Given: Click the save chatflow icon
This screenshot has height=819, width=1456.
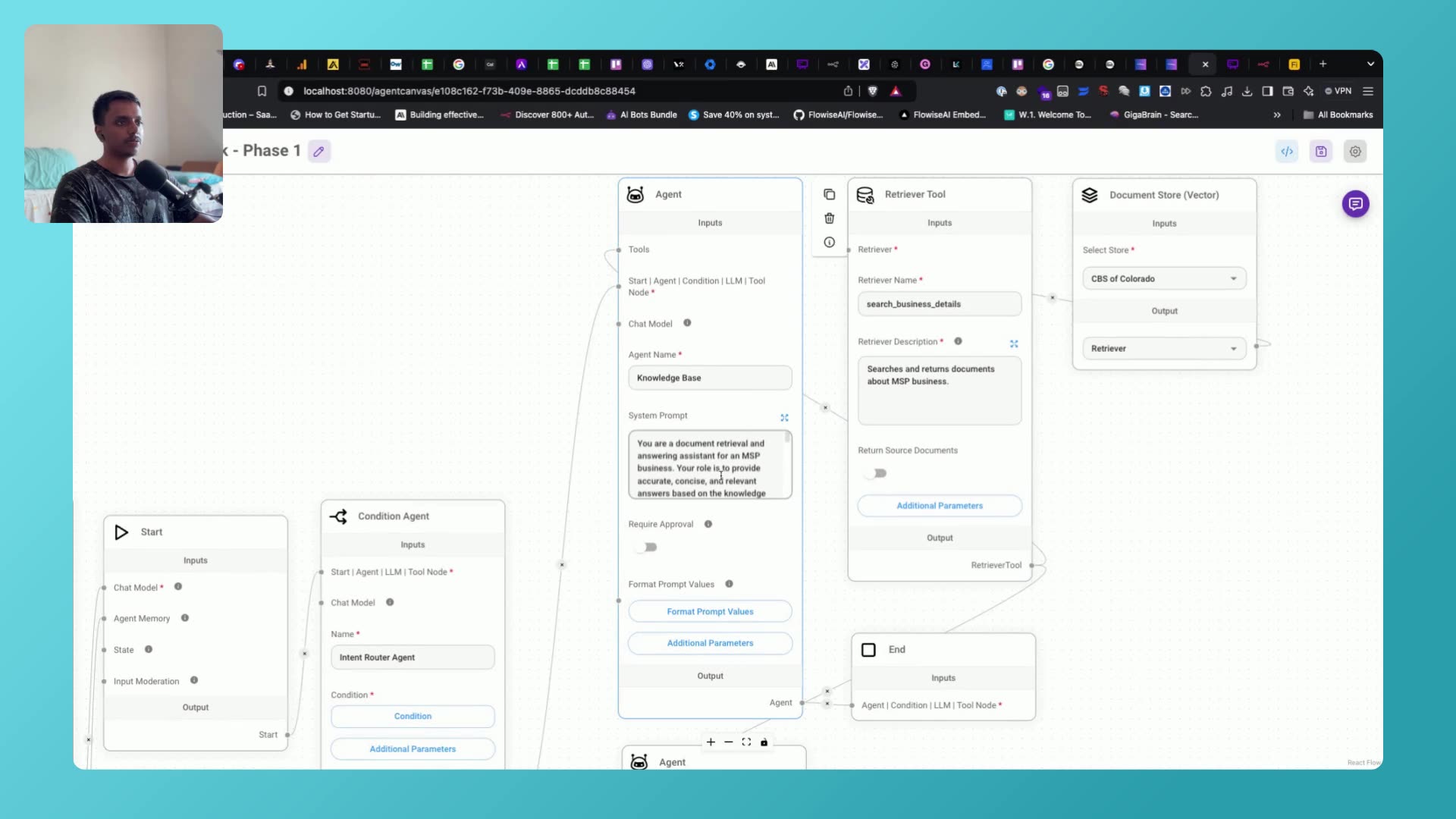Looking at the screenshot, I should point(1321,152).
